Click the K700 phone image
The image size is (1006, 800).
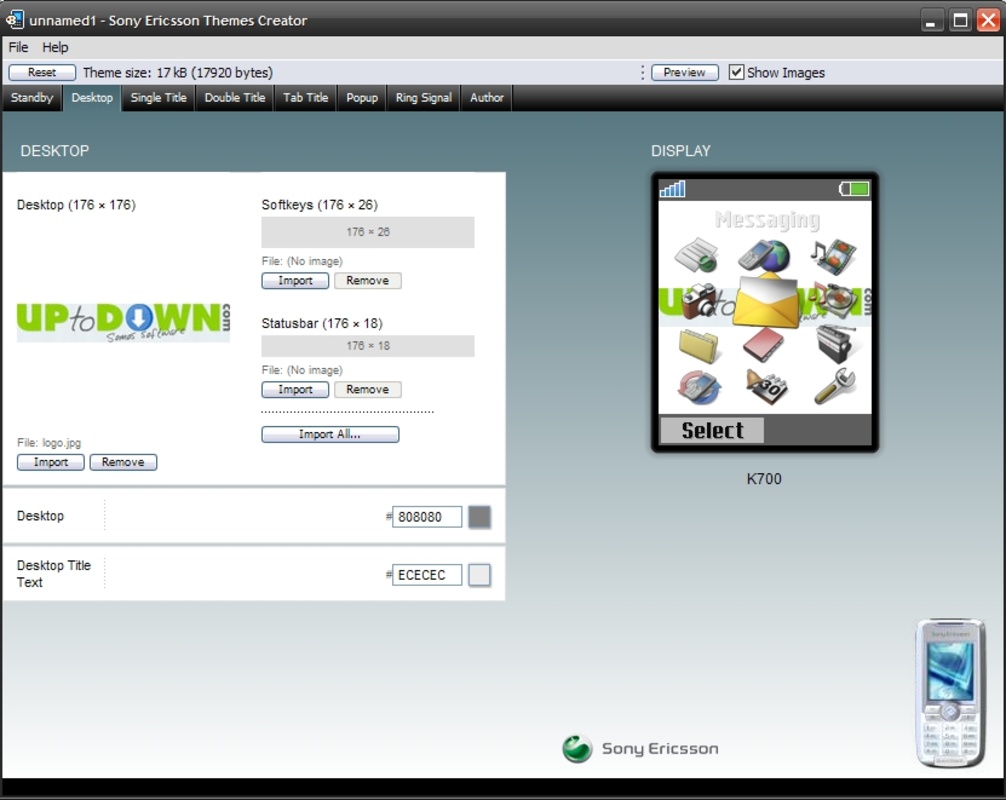pos(950,693)
